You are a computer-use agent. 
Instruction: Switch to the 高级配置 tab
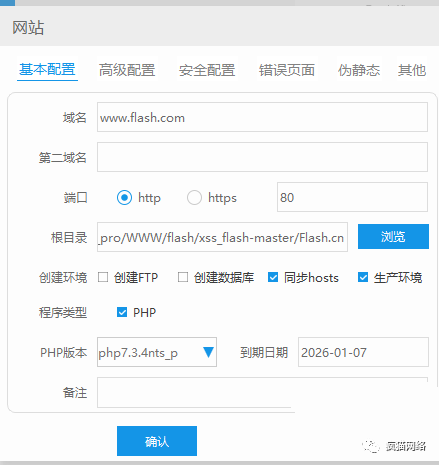[127, 70]
